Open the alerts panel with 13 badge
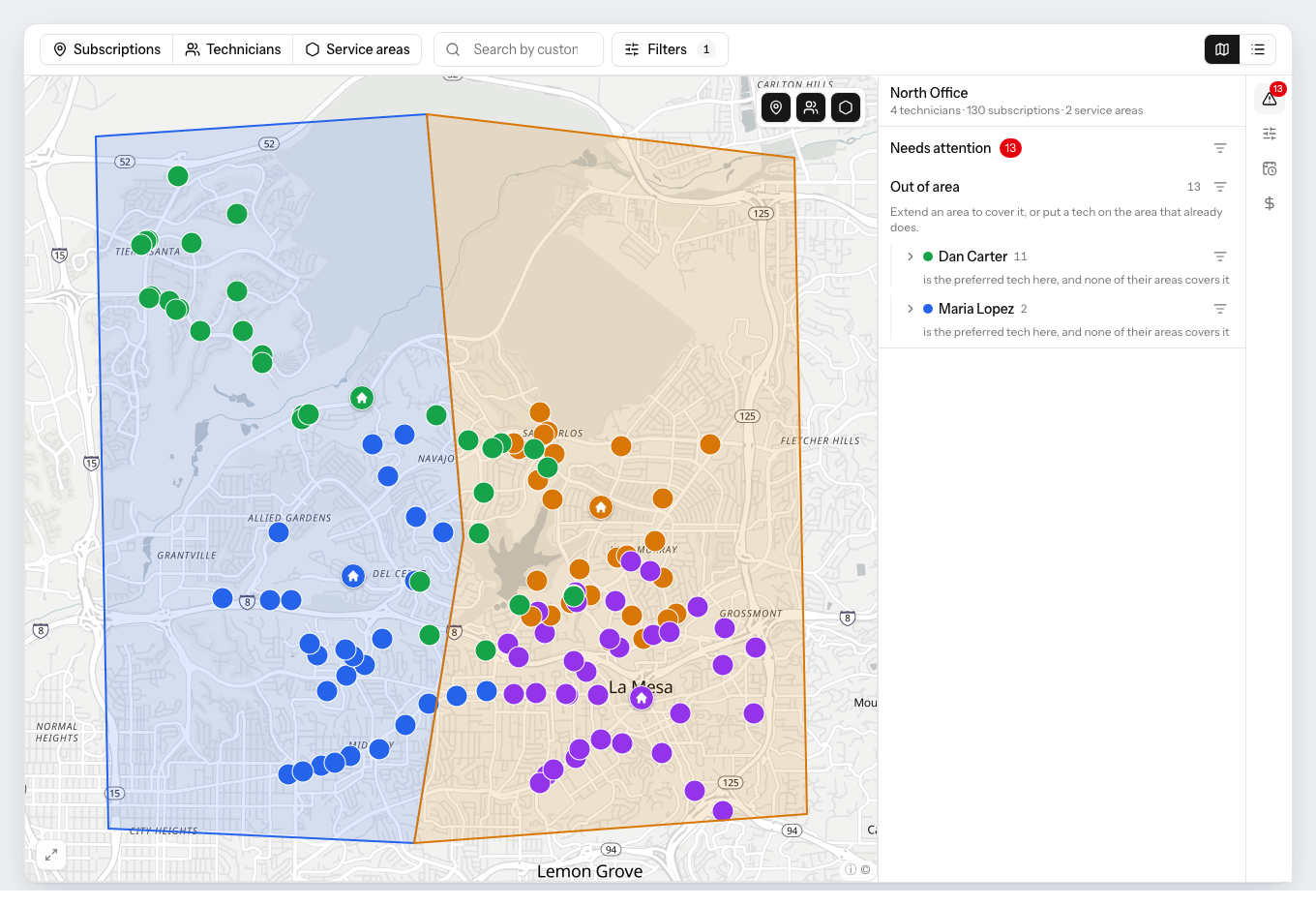 click(x=1270, y=98)
